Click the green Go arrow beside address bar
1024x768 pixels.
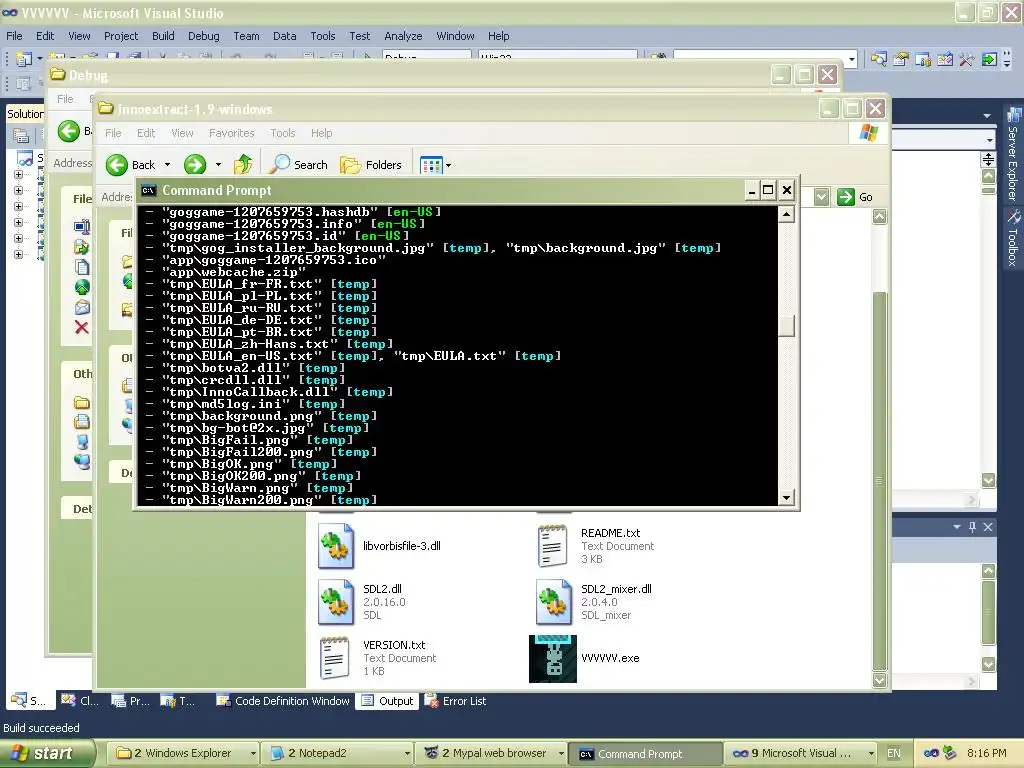(846, 197)
